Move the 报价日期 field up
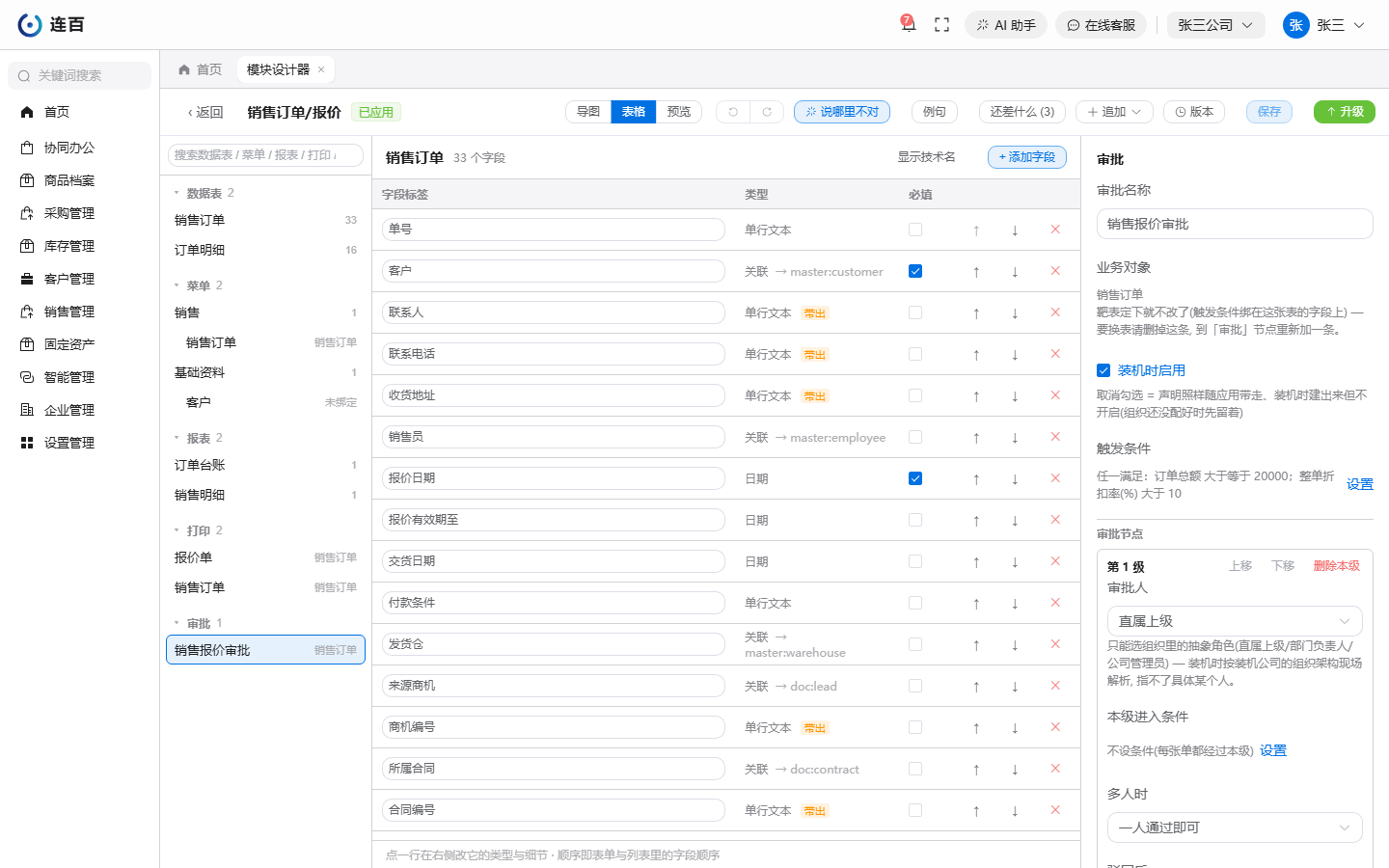The image size is (1389, 868). pos(976,478)
